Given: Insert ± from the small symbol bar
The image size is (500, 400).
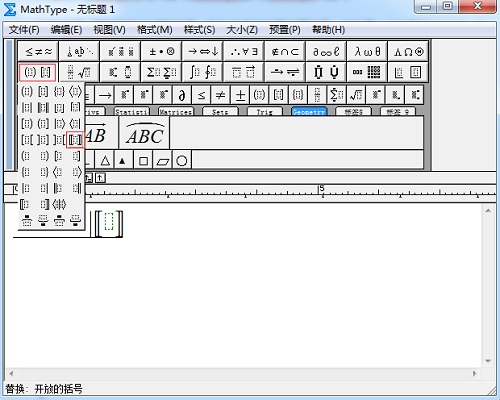Looking at the screenshot, I should point(240,95).
